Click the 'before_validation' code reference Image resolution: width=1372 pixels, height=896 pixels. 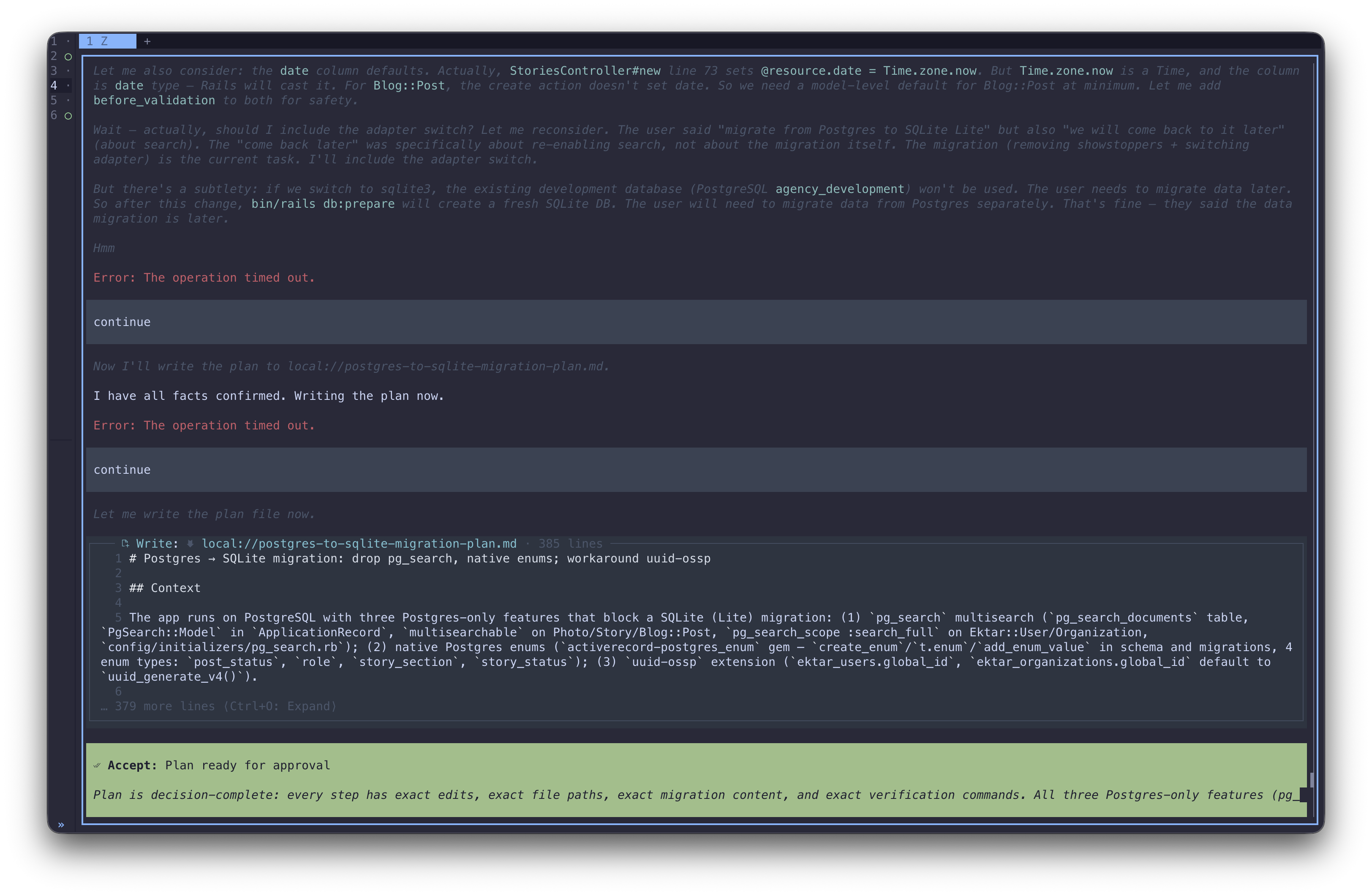pyautogui.click(x=154, y=100)
